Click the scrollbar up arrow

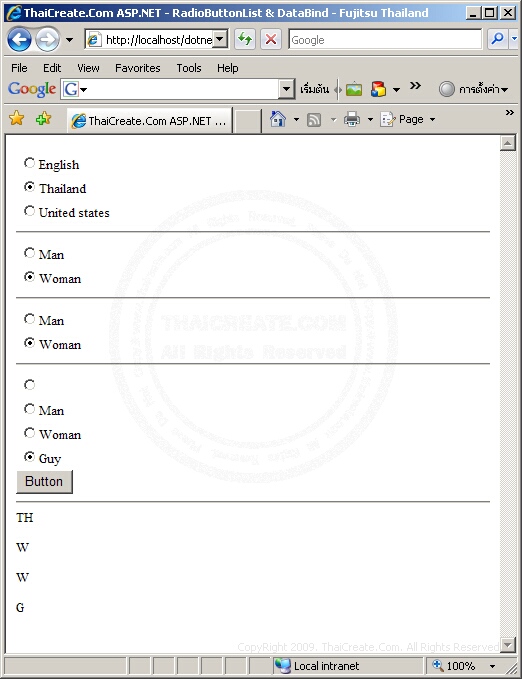(x=507, y=143)
